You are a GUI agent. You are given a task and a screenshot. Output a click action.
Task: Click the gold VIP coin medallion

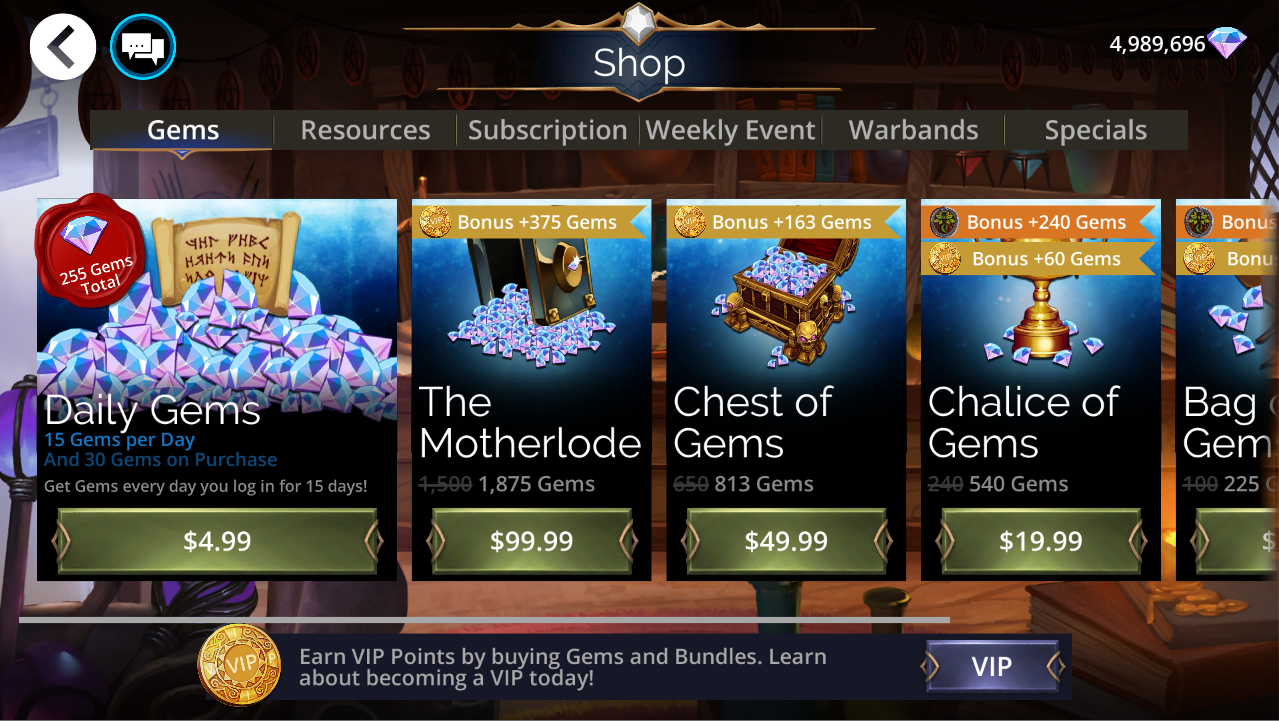pyautogui.click(x=240, y=666)
